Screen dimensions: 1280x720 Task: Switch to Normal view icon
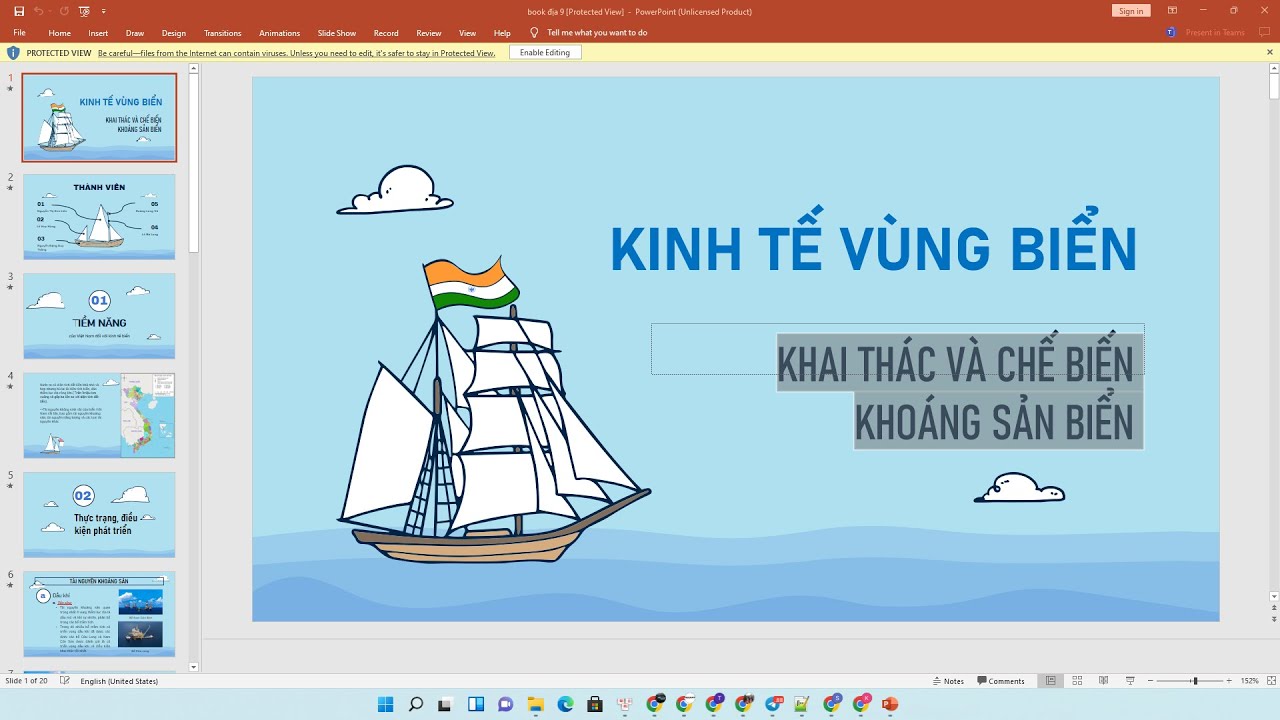(x=1051, y=681)
